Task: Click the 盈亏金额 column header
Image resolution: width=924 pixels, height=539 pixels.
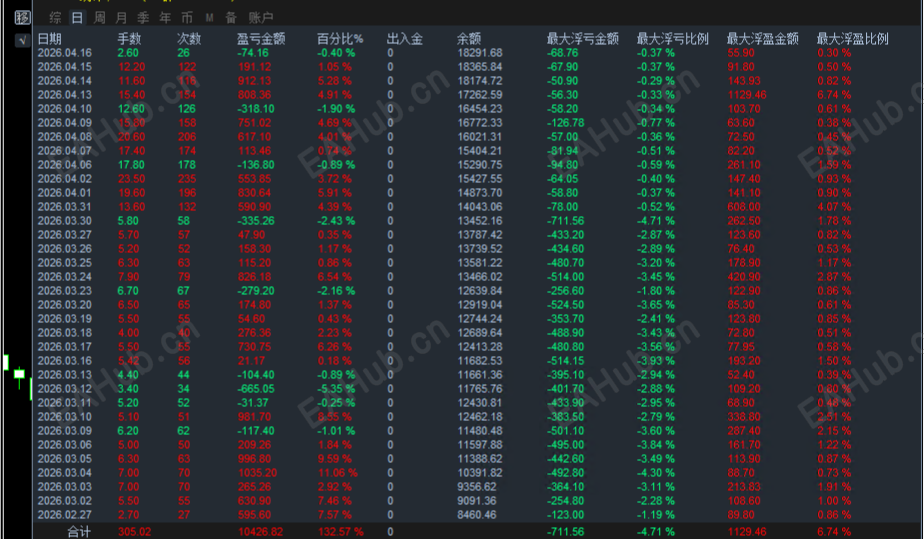Action: (x=261, y=39)
